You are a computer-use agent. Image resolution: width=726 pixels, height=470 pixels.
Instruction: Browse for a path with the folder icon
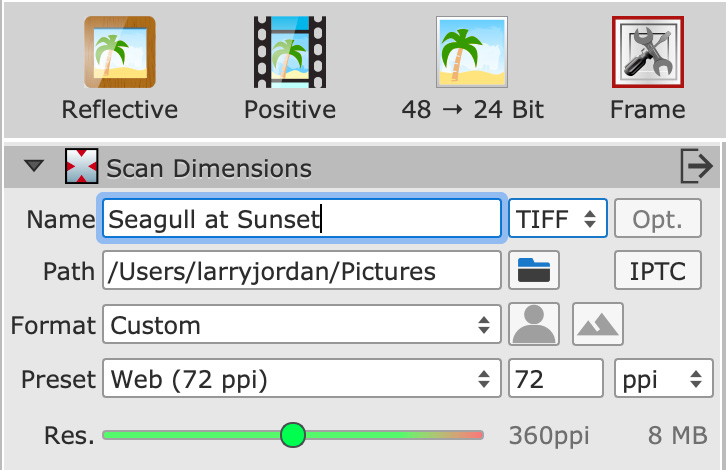pos(534,270)
